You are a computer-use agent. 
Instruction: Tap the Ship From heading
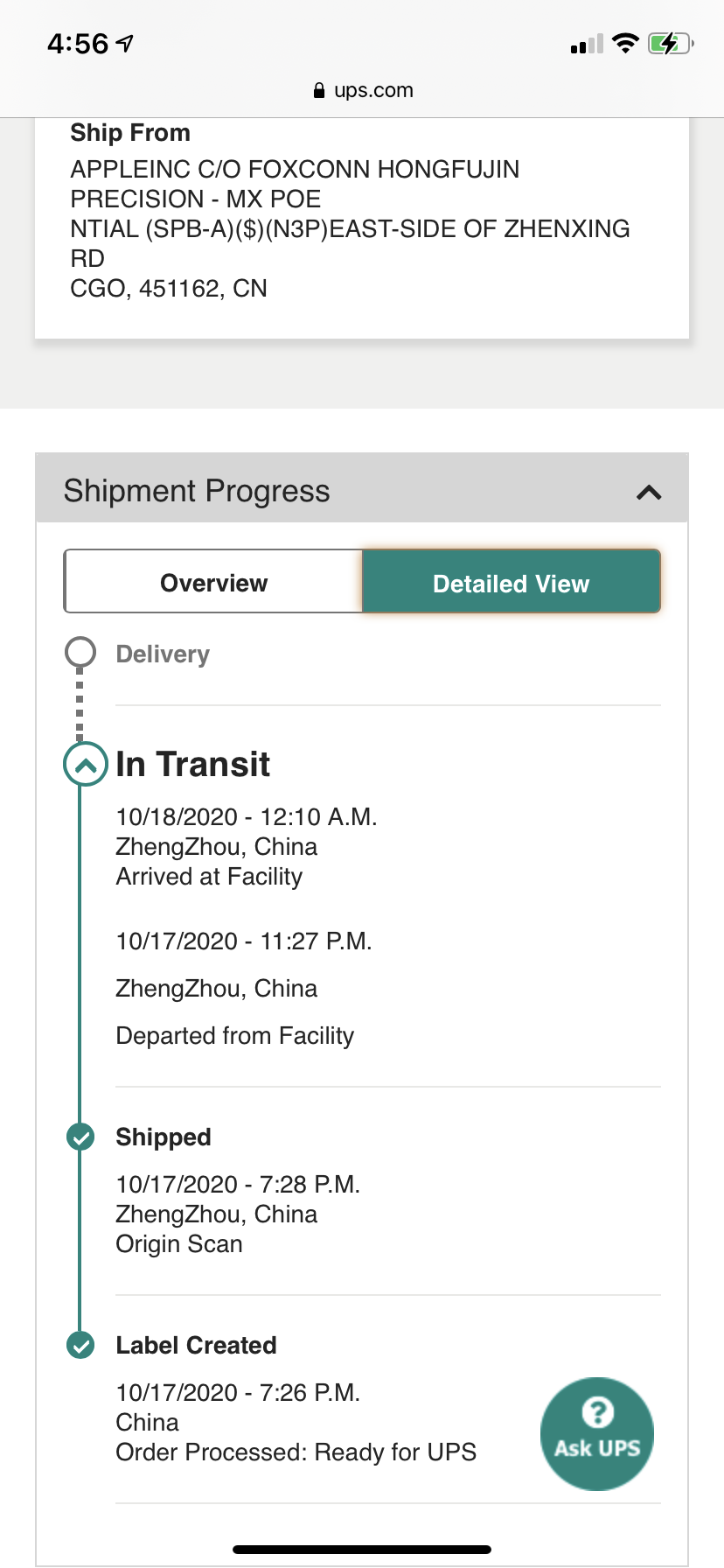pos(130,133)
